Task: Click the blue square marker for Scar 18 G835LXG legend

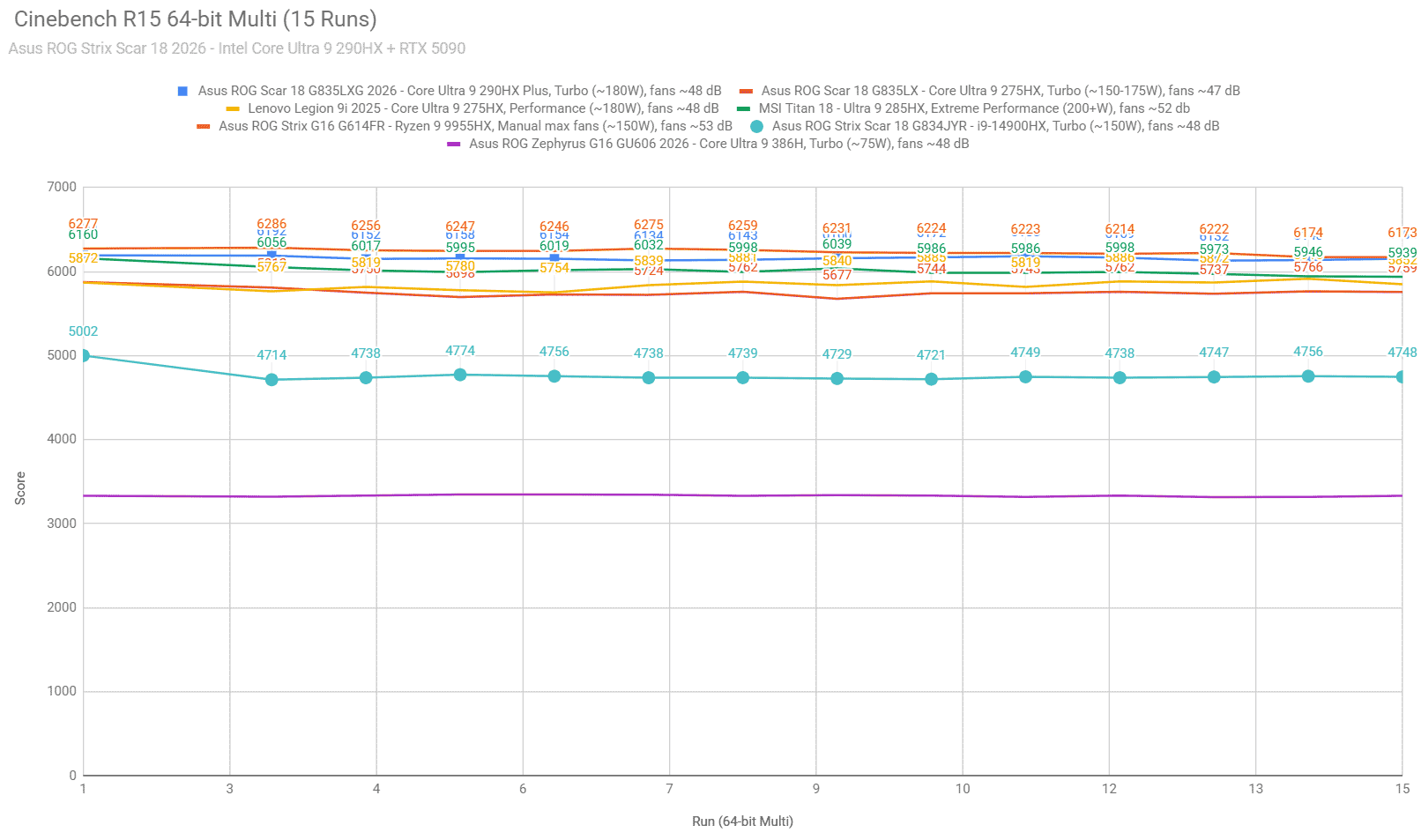Action: [182, 91]
